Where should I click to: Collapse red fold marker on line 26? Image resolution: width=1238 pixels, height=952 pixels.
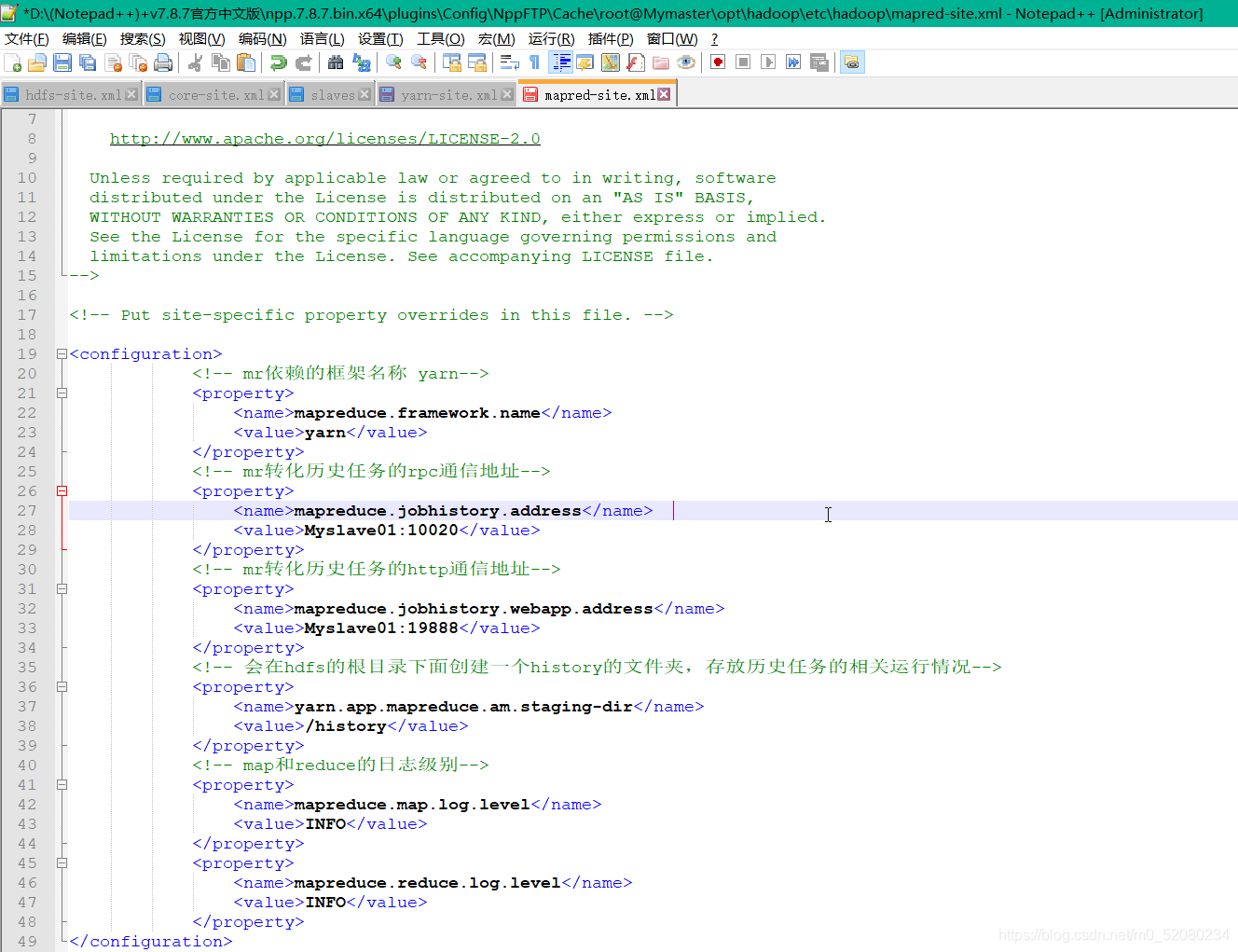(x=62, y=490)
